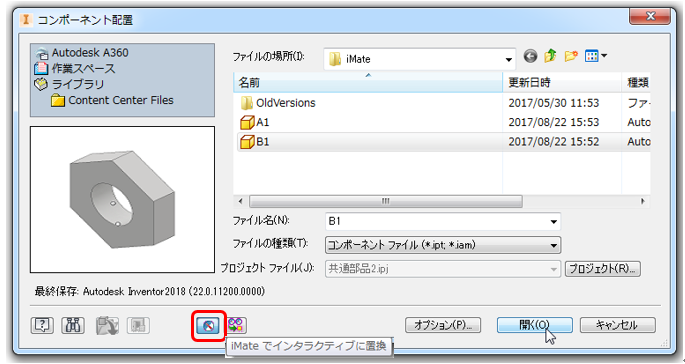This screenshot has width=685, height=364.
Task: Expand the iMate file location dropdown
Action: [509, 59]
